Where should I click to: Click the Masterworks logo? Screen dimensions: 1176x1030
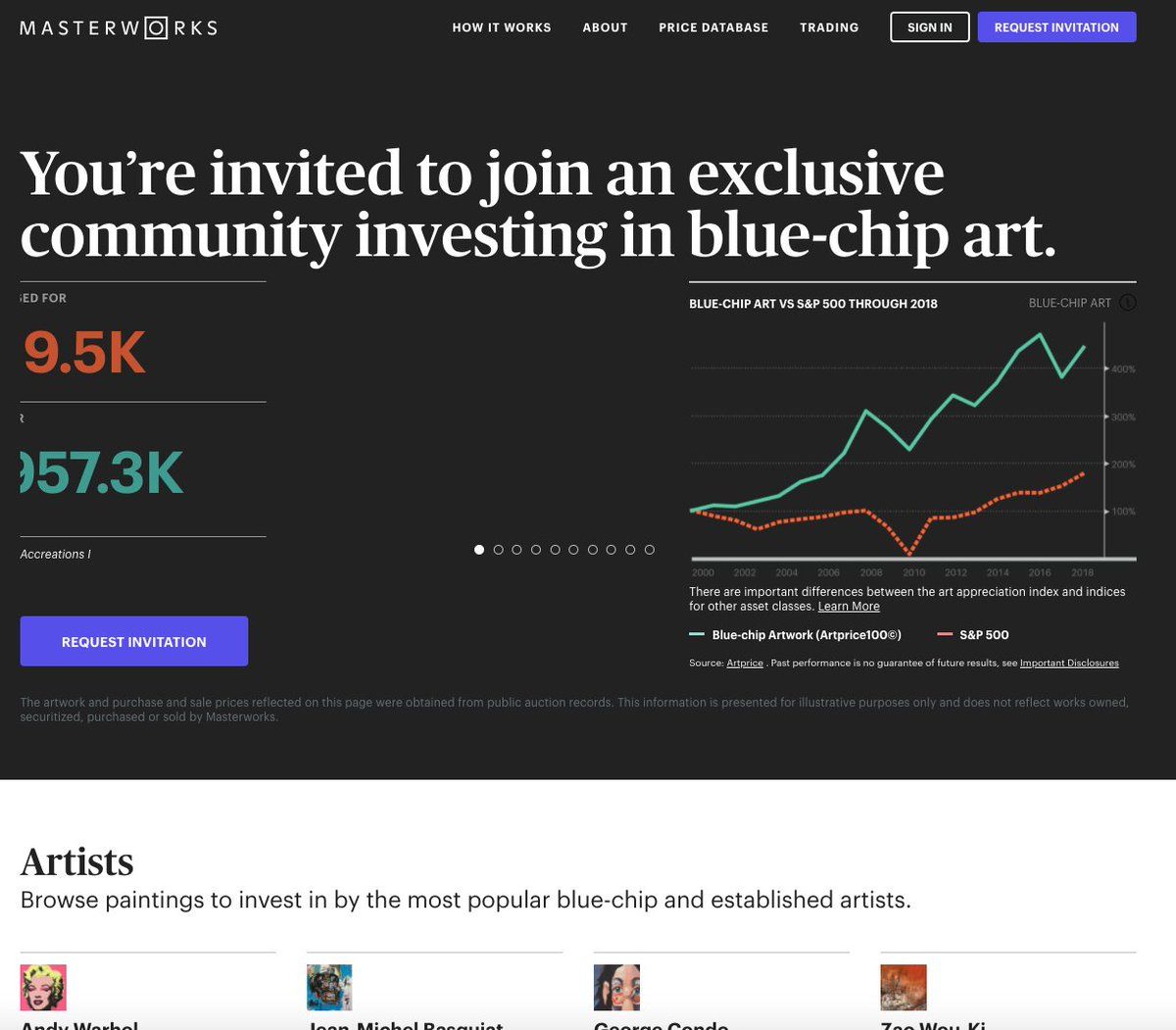pos(119,27)
